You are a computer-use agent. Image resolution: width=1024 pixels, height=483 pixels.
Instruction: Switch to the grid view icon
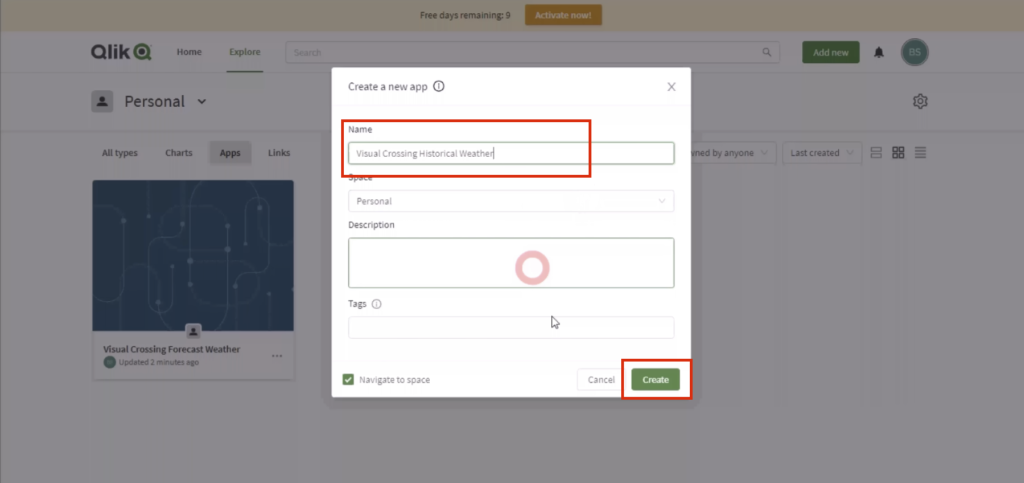(898, 153)
